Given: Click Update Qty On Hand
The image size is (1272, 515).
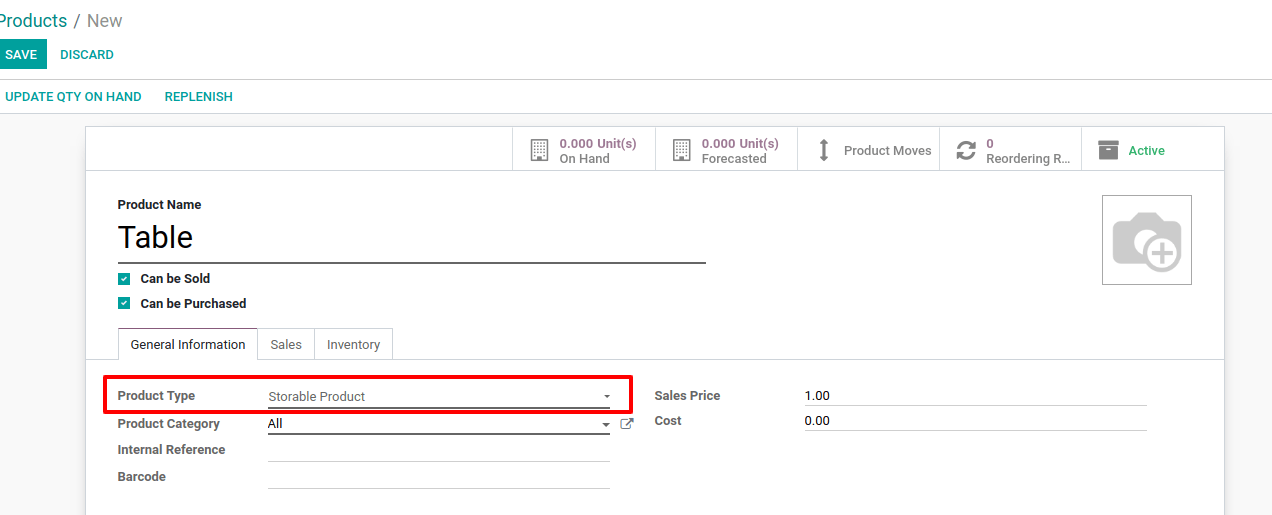Looking at the screenshot, I should coord(73,97).
